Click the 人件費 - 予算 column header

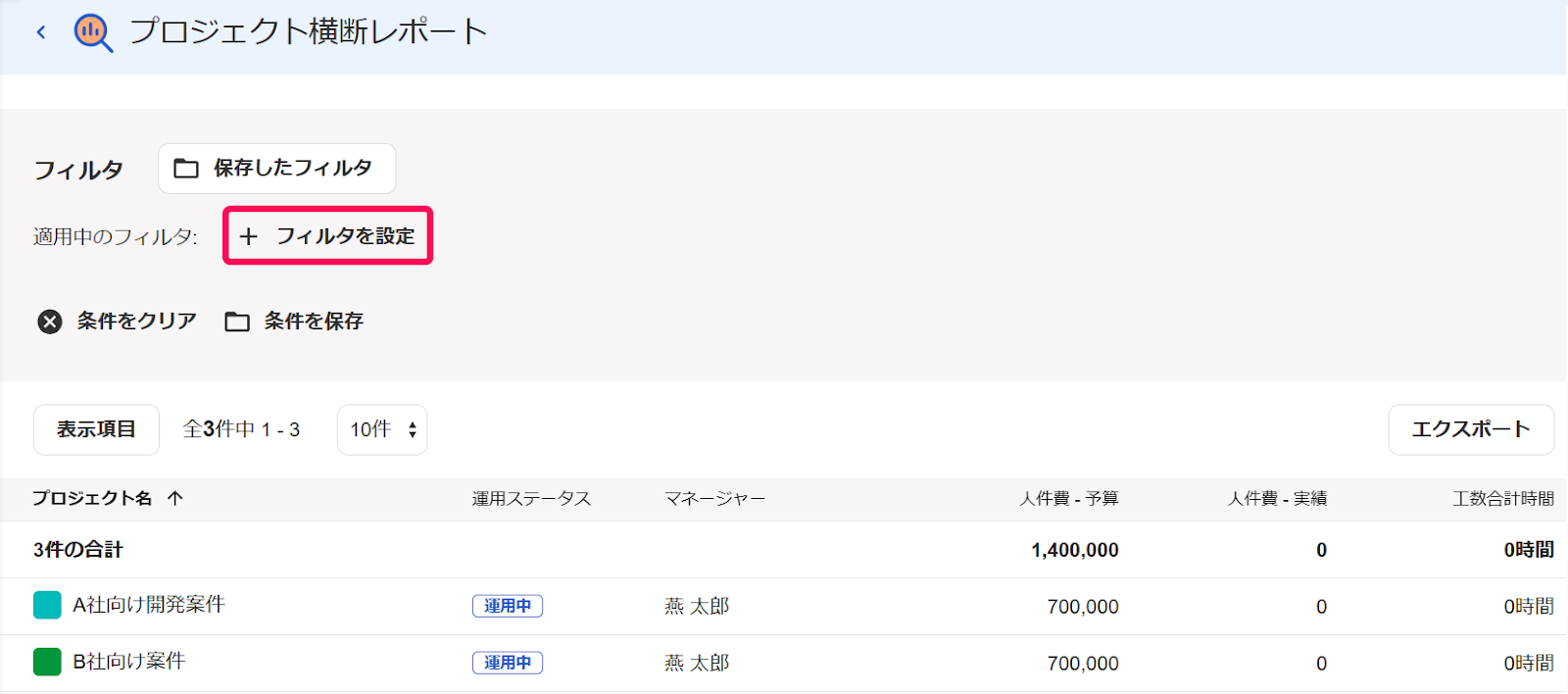(1069, 498)
